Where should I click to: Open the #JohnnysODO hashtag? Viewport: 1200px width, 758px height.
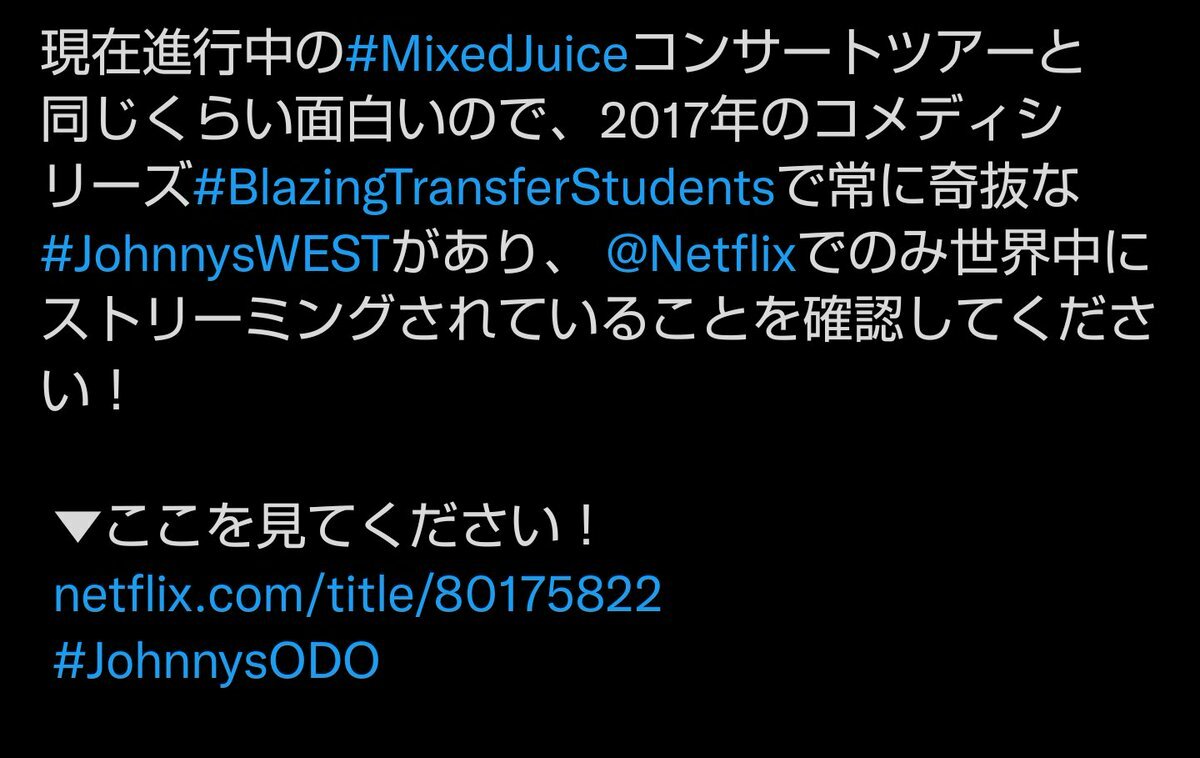(x=217, y=661)
